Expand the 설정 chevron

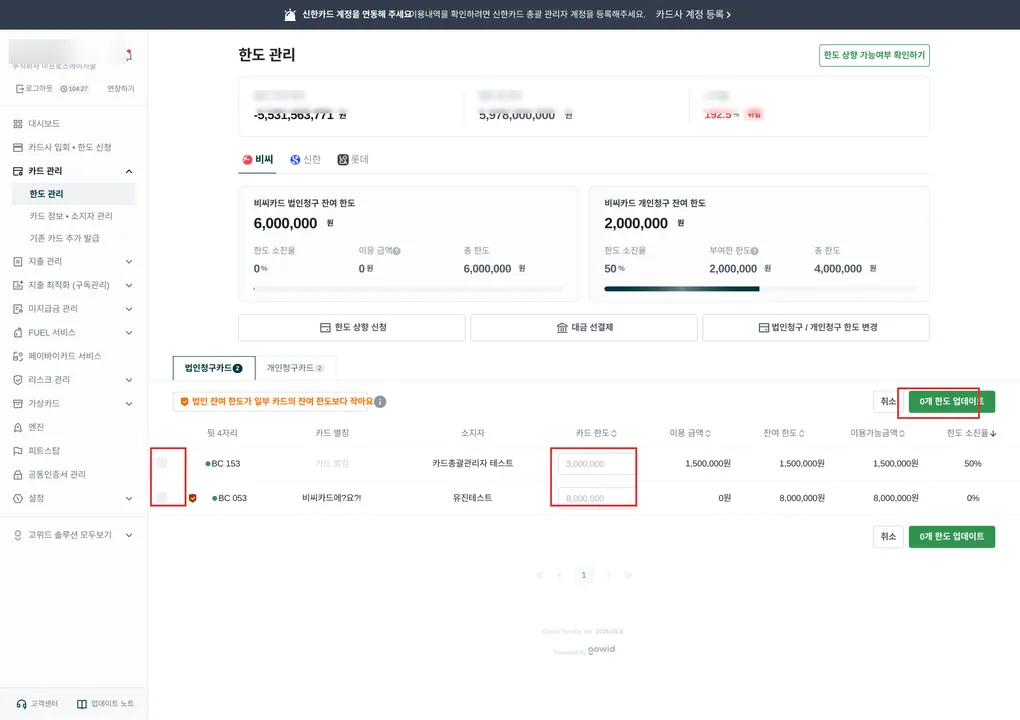pos(129,498)
